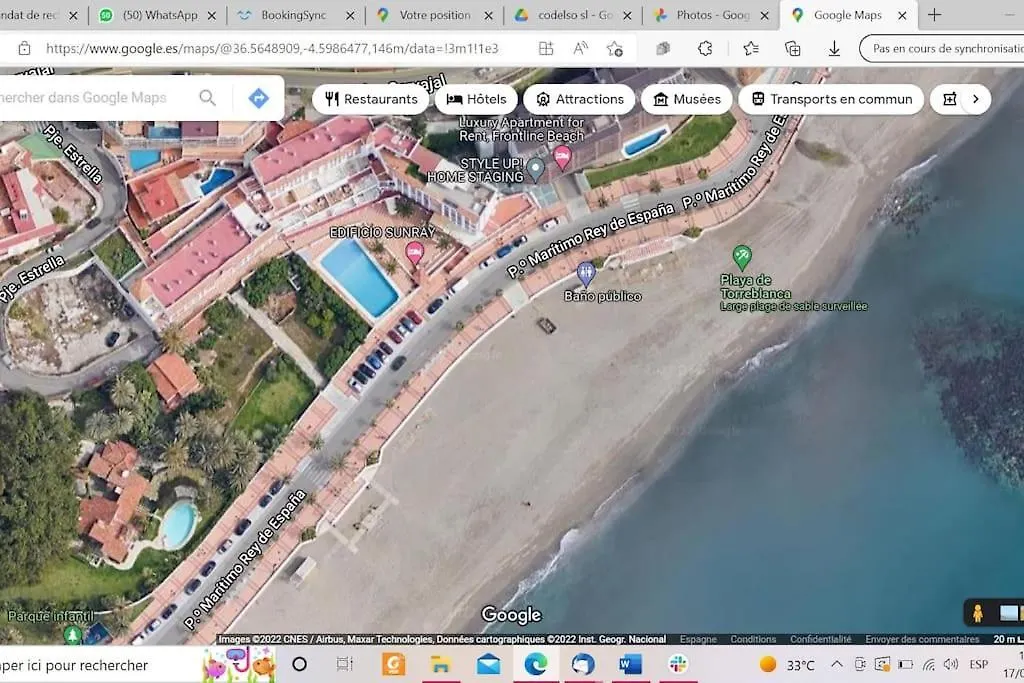Image resolution: width=1024 pixels, height=683 pixels.
Task: Open the Confidentialité link in footer
Action: (x=820, y=639)
